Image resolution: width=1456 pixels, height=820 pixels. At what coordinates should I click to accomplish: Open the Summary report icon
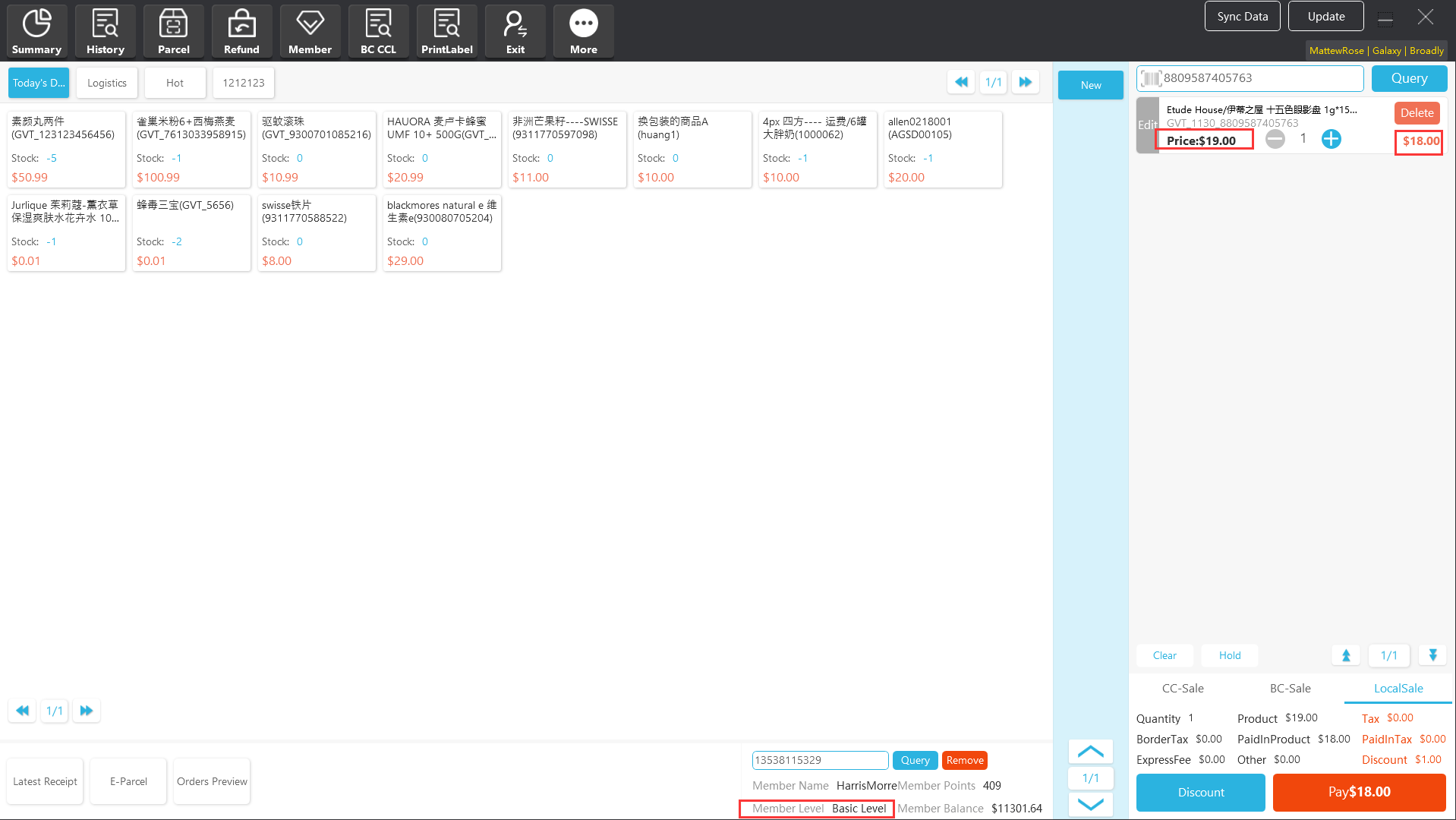tap(36, 31)
